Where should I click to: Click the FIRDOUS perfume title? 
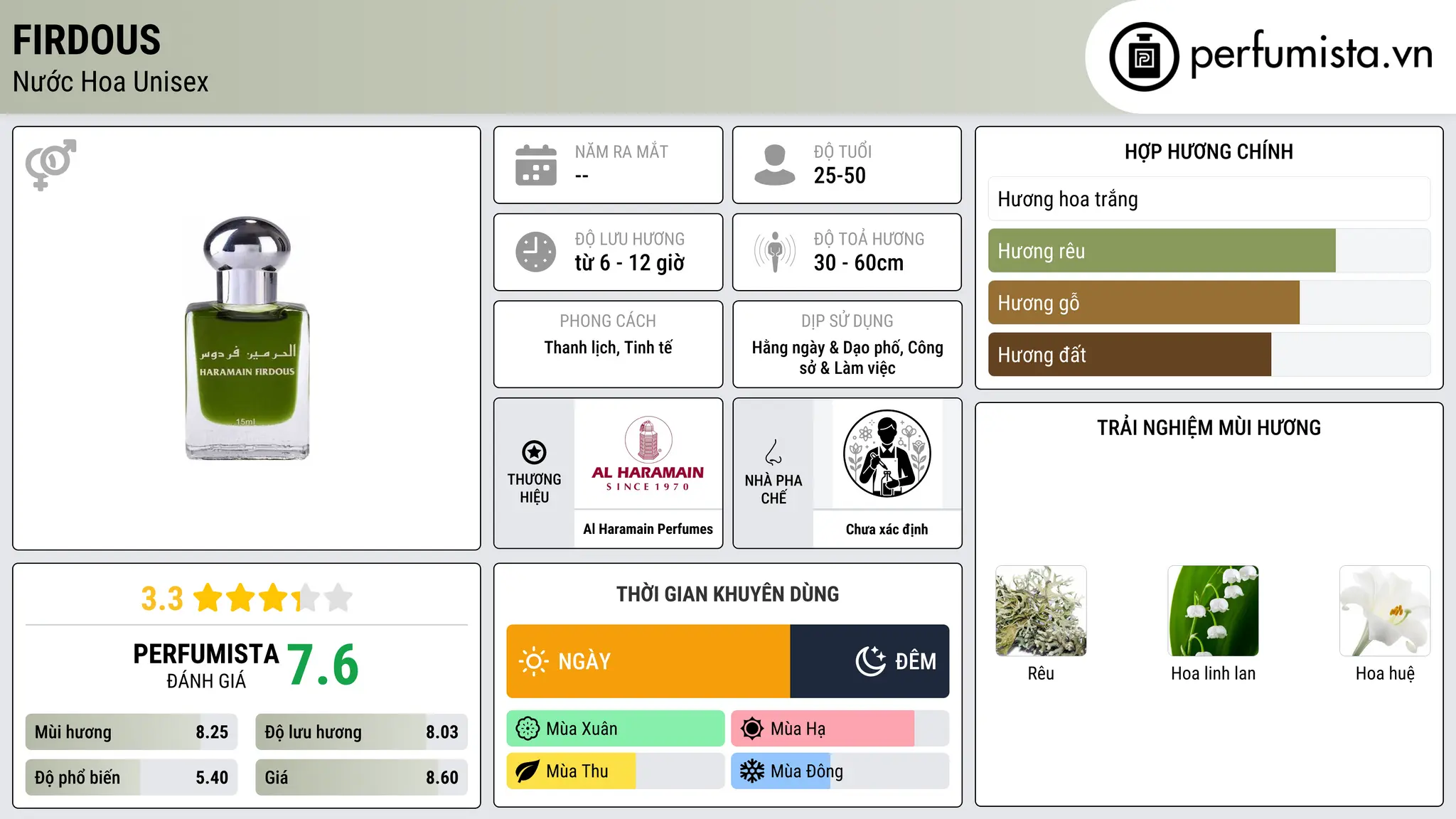tap(87, 40)
